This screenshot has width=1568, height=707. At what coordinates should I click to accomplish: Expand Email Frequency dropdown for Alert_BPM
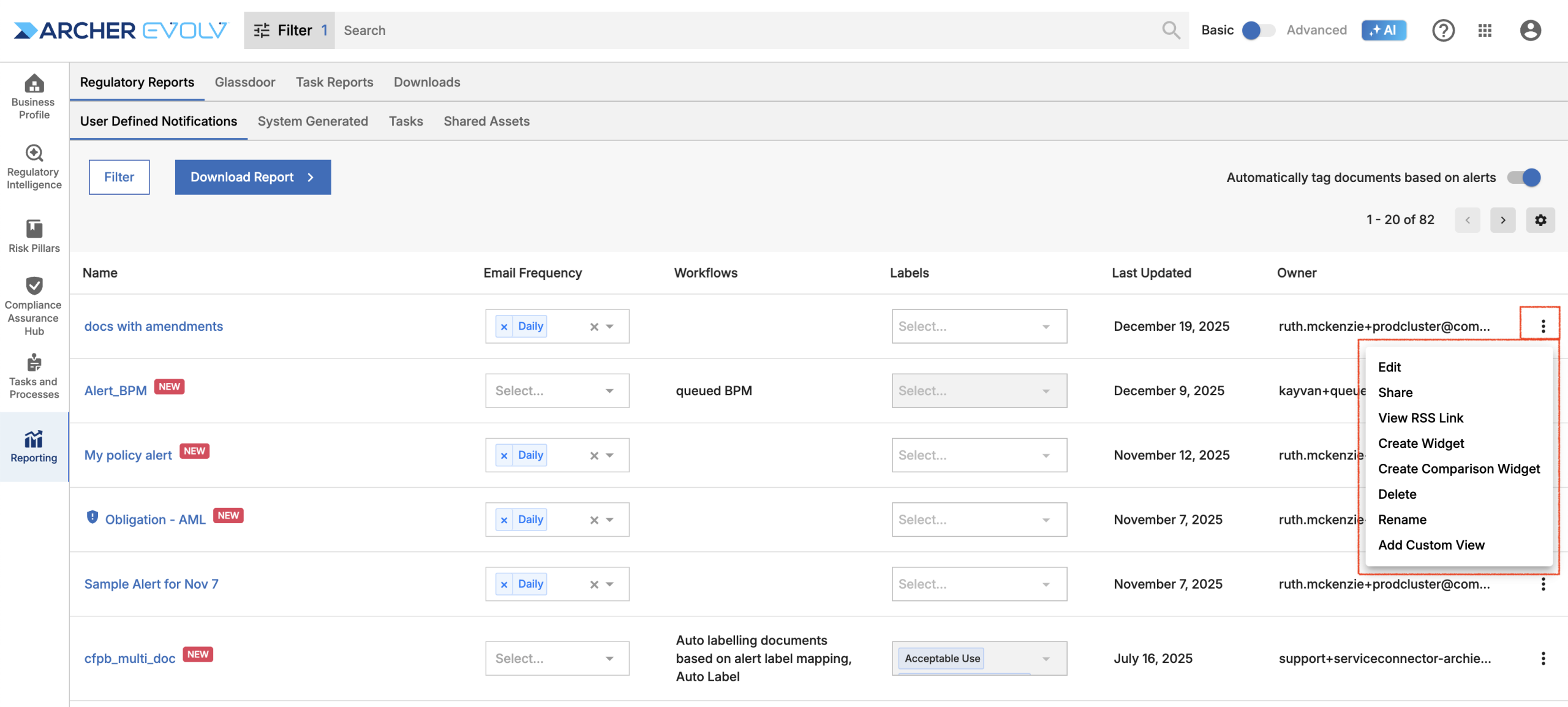tap(609, 391)
